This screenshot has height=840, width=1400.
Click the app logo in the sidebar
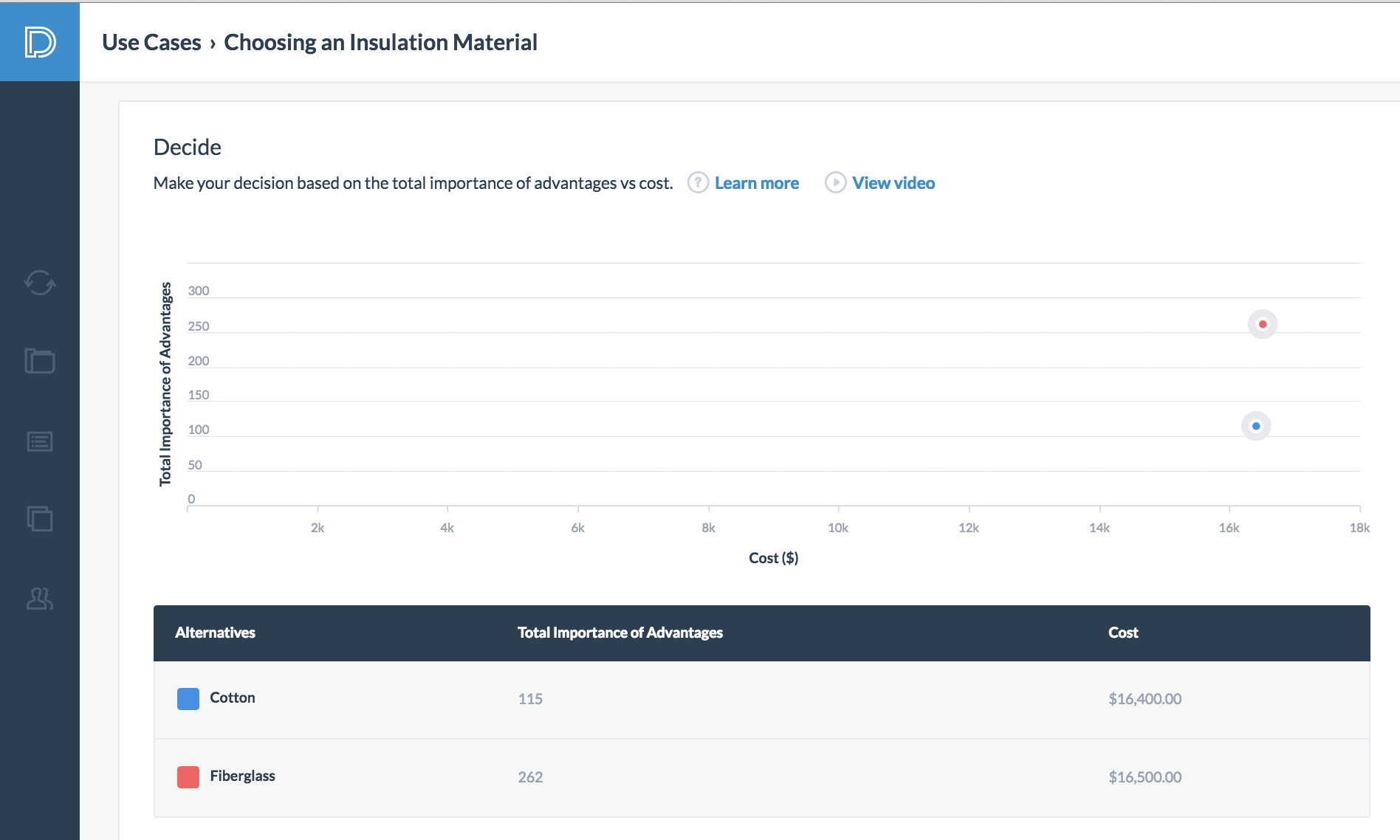click(x=40, y=42)
